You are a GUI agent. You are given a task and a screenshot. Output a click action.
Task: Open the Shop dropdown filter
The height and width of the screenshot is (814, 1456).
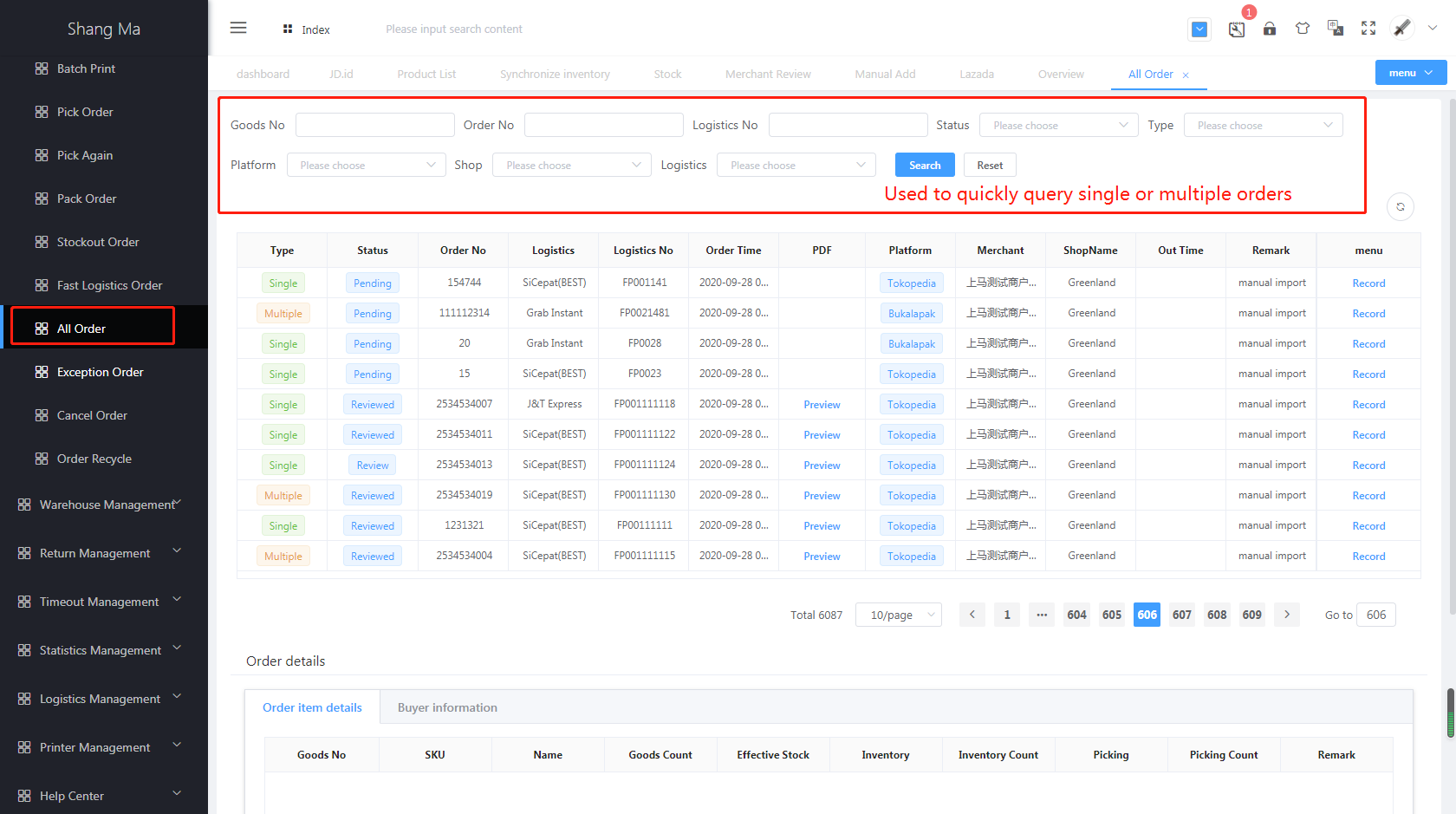pos(571,165)
